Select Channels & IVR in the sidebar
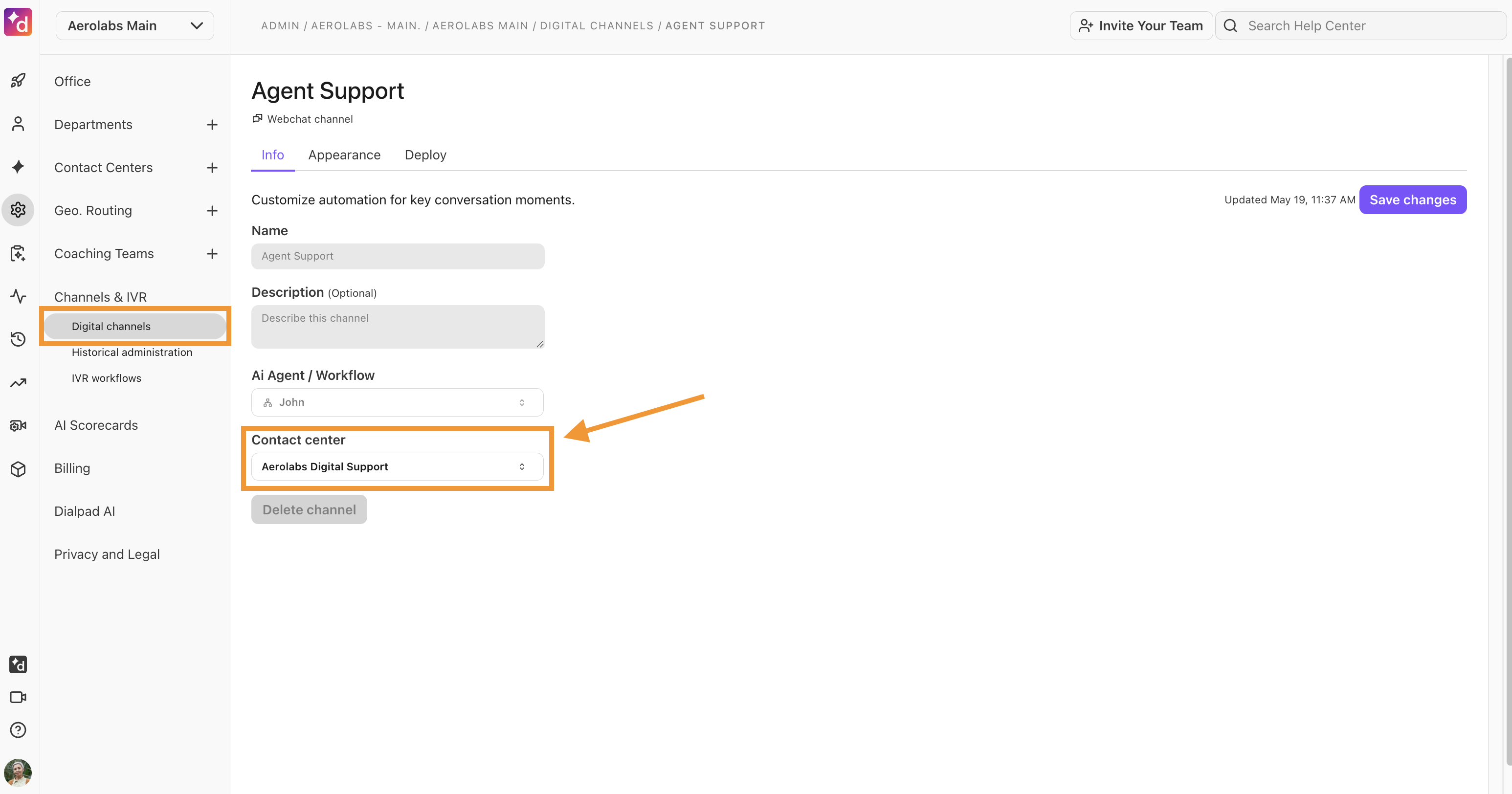Image resolution: width=1512 pixels, height=794 pixels. point(100,297)
